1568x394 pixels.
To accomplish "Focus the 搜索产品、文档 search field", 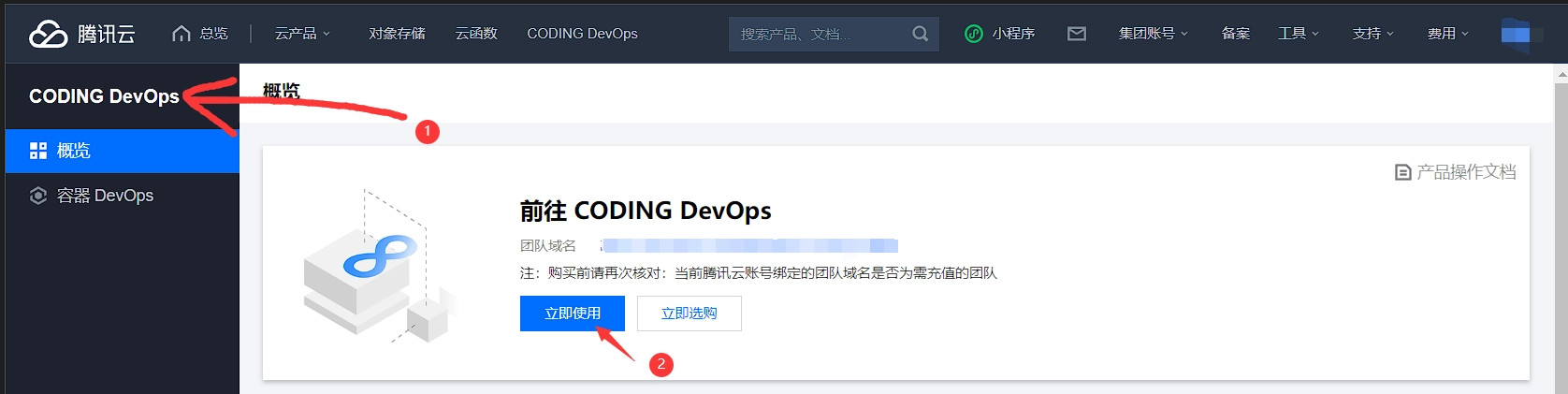I will (x=814, y=34).
